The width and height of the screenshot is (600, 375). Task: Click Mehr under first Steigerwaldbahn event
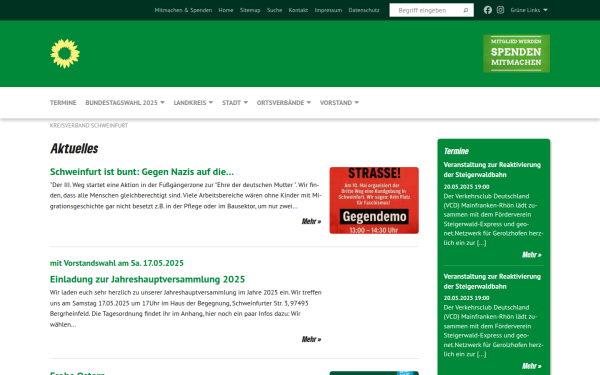[x=532, y=255]
